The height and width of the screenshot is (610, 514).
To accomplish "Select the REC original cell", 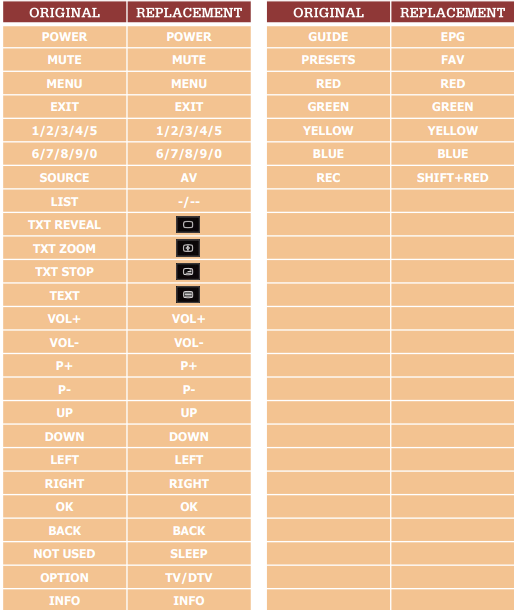I will pos(328,178).
